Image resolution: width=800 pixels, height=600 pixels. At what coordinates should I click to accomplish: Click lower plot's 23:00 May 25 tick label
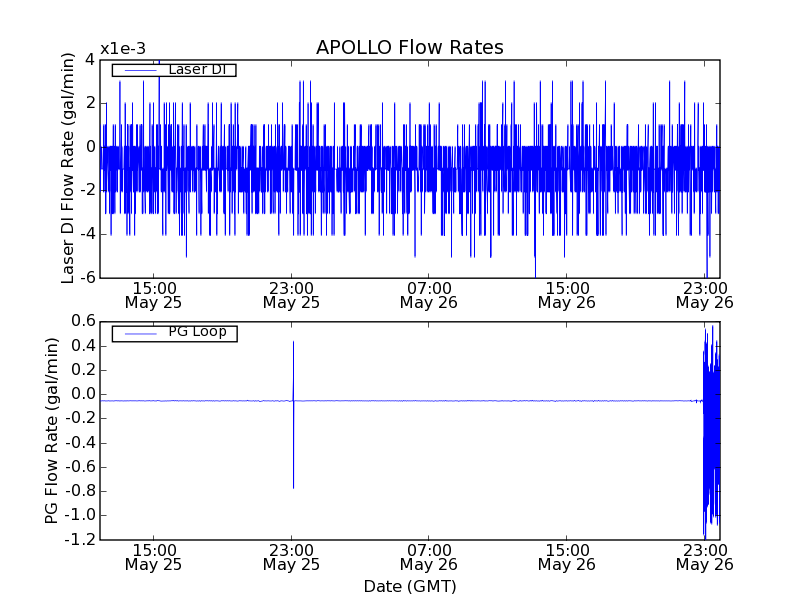[291, 556]
